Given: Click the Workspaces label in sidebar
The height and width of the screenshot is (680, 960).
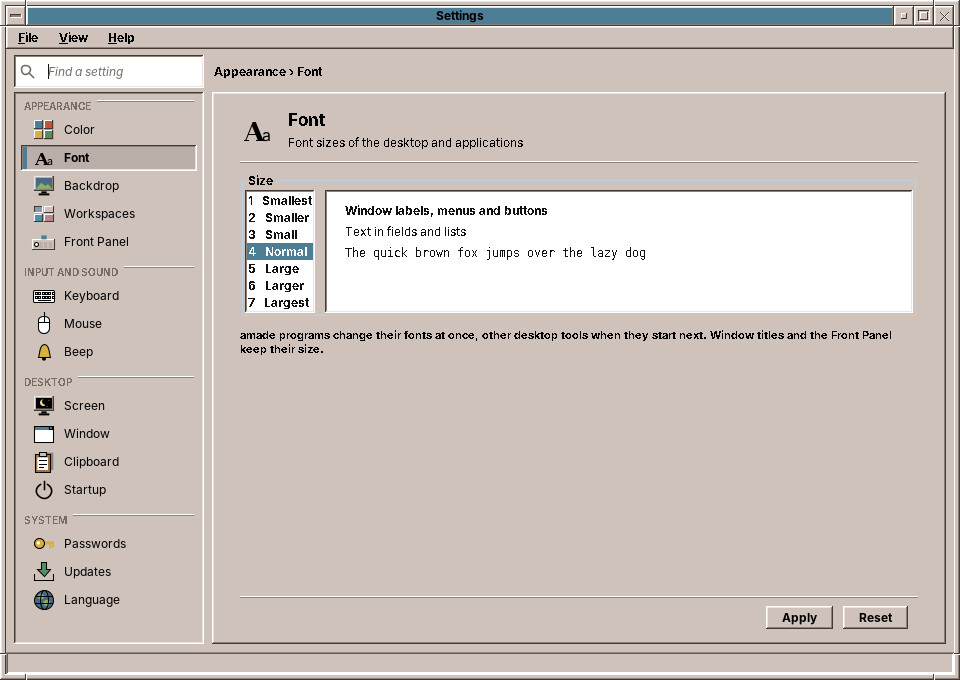Looking at the screenshot, I should coord(99,214).
